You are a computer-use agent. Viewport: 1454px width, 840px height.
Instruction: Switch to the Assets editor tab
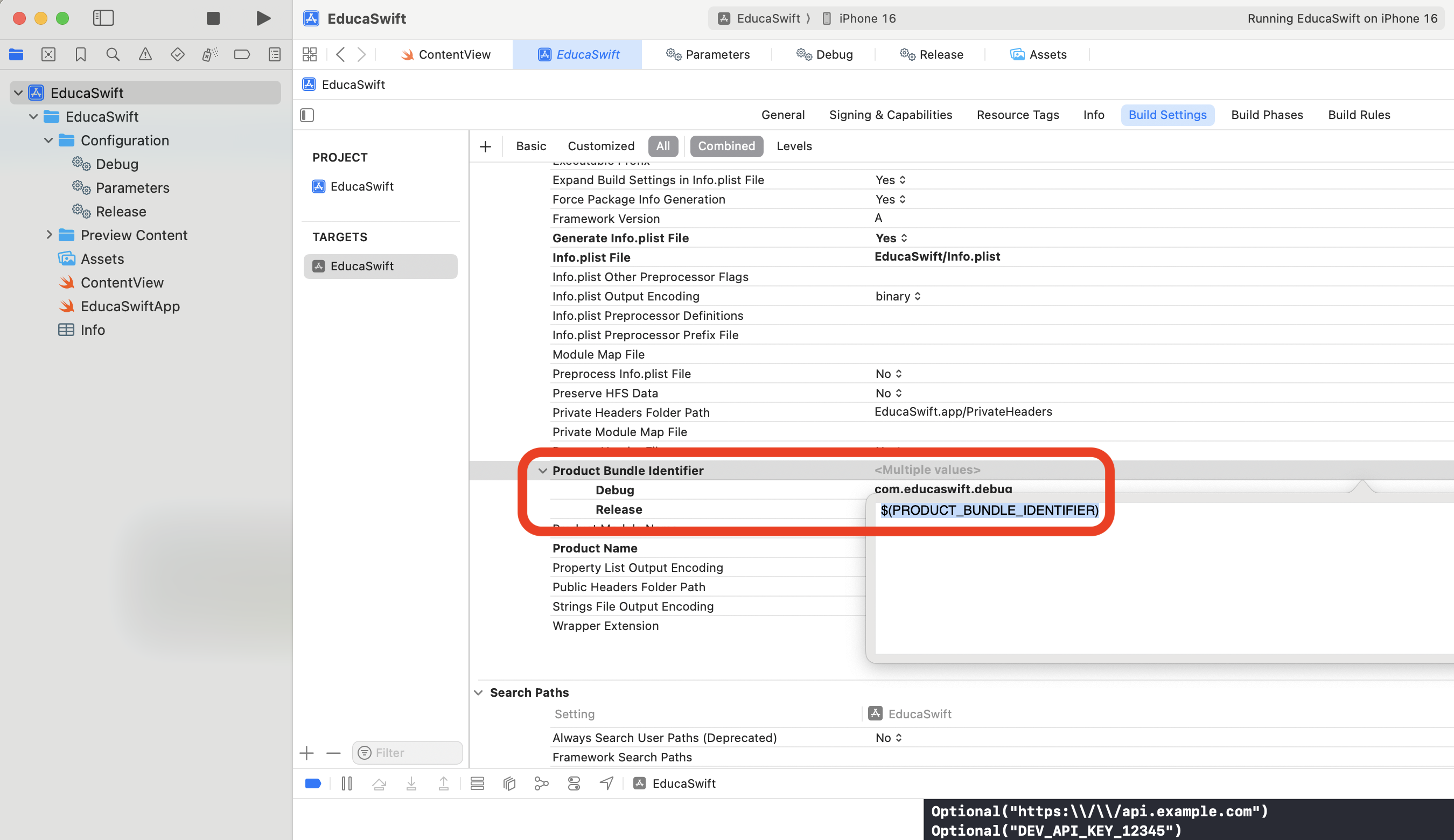1038,55
